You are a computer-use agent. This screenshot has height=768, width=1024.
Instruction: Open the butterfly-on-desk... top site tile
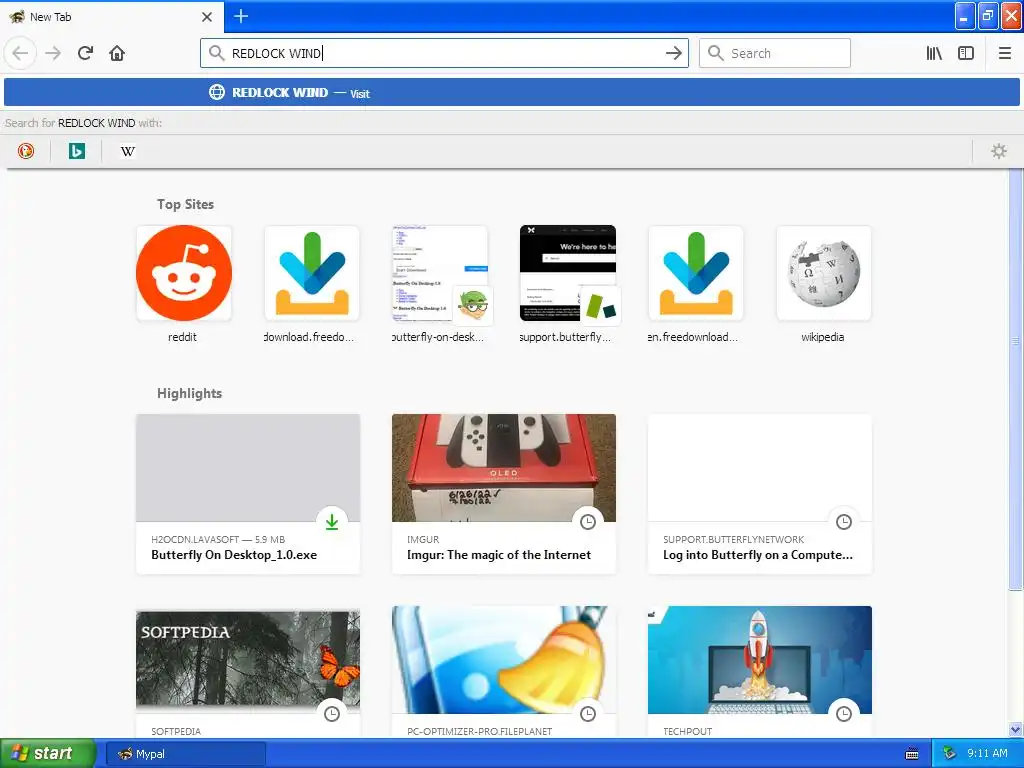[x=440, y=273]
